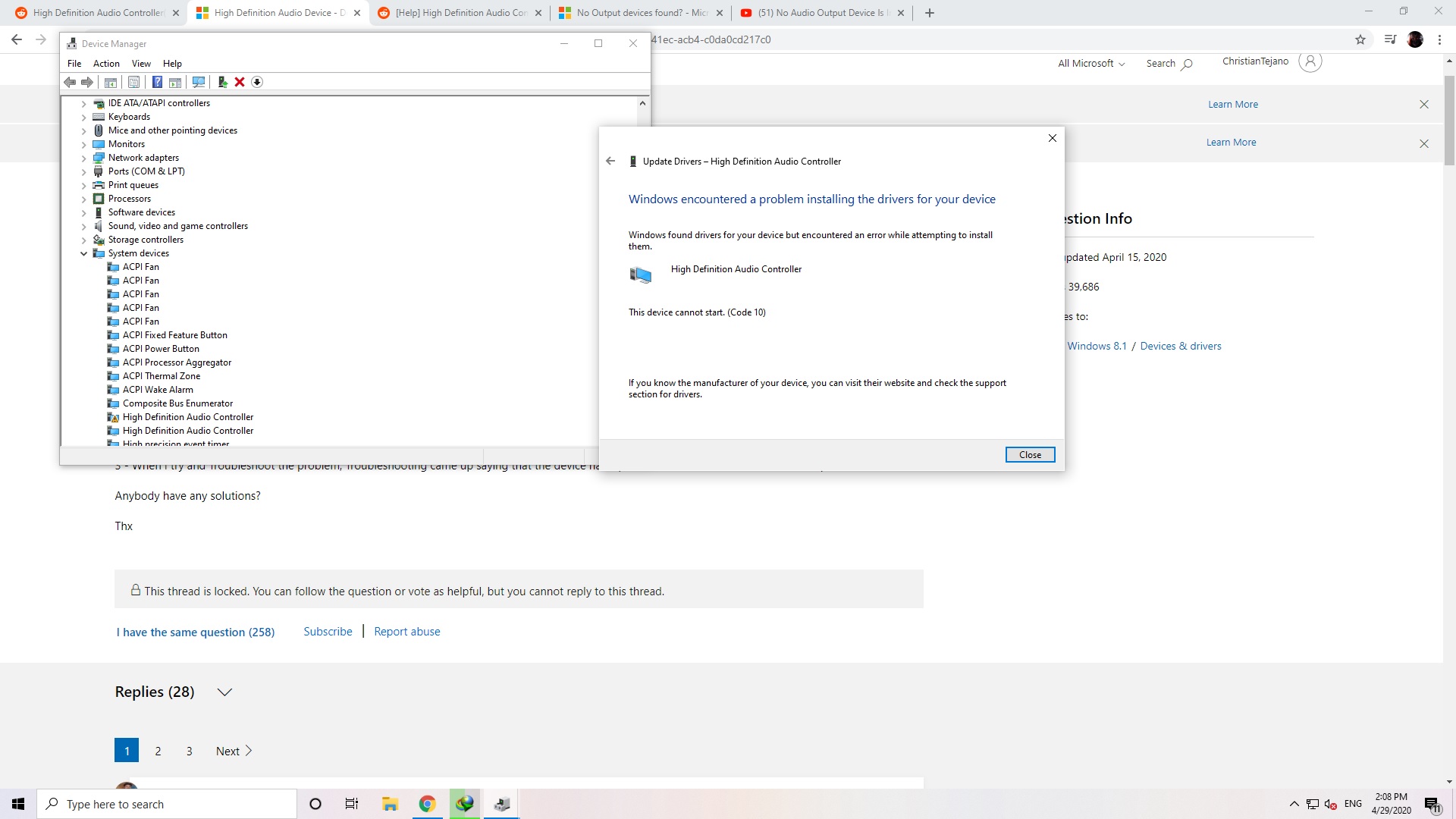This screenshot has height=819, width=1456.
Task: Click the uninstall device icon in toolbar
Action: tap(239, 81)
